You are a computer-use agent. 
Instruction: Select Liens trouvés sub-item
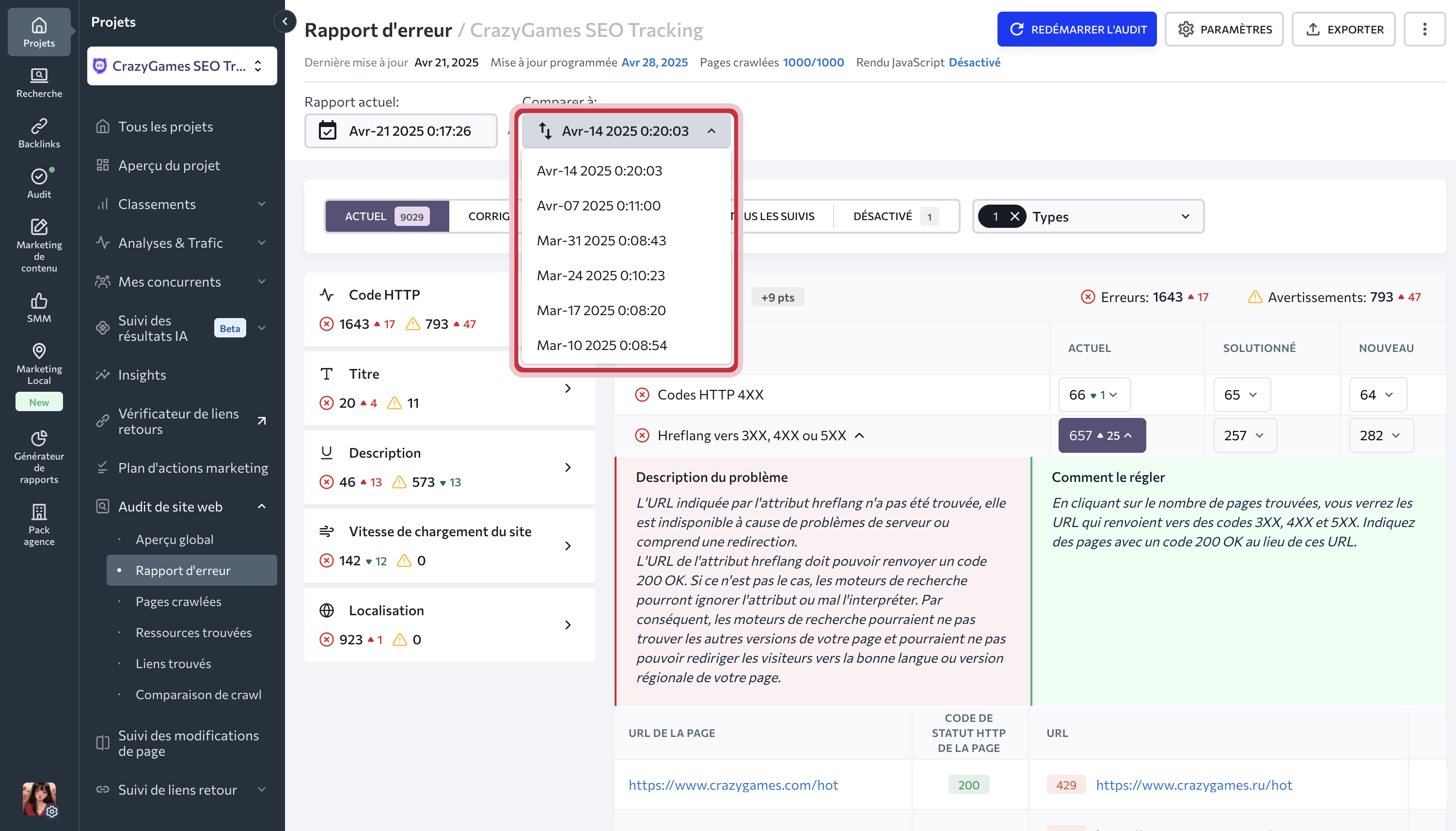pos(174,664)
